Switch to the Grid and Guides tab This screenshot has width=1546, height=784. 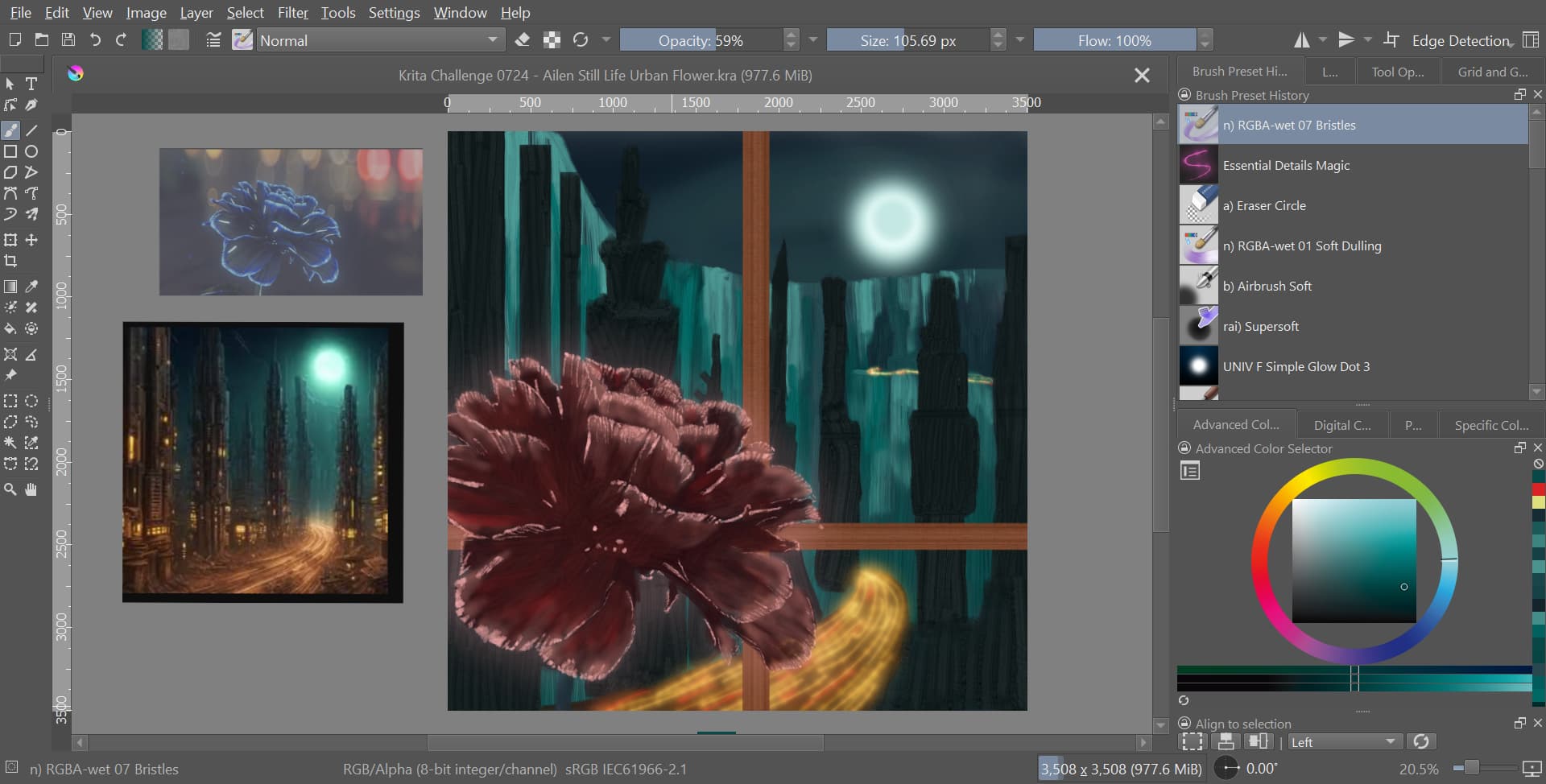click(1492, 72)
